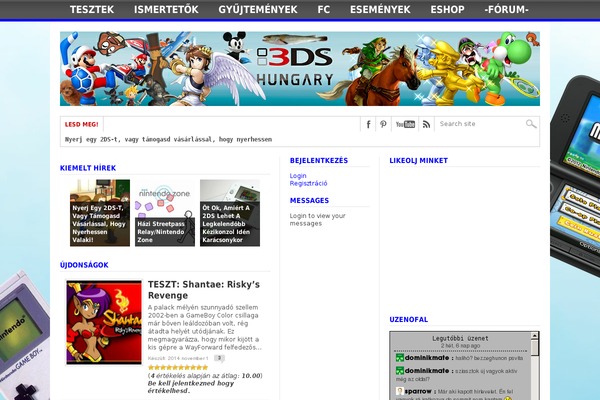Screen dimensions: 600x400
Task: Click the Shantae article date 2014 november 1
Action: (178, 358)
